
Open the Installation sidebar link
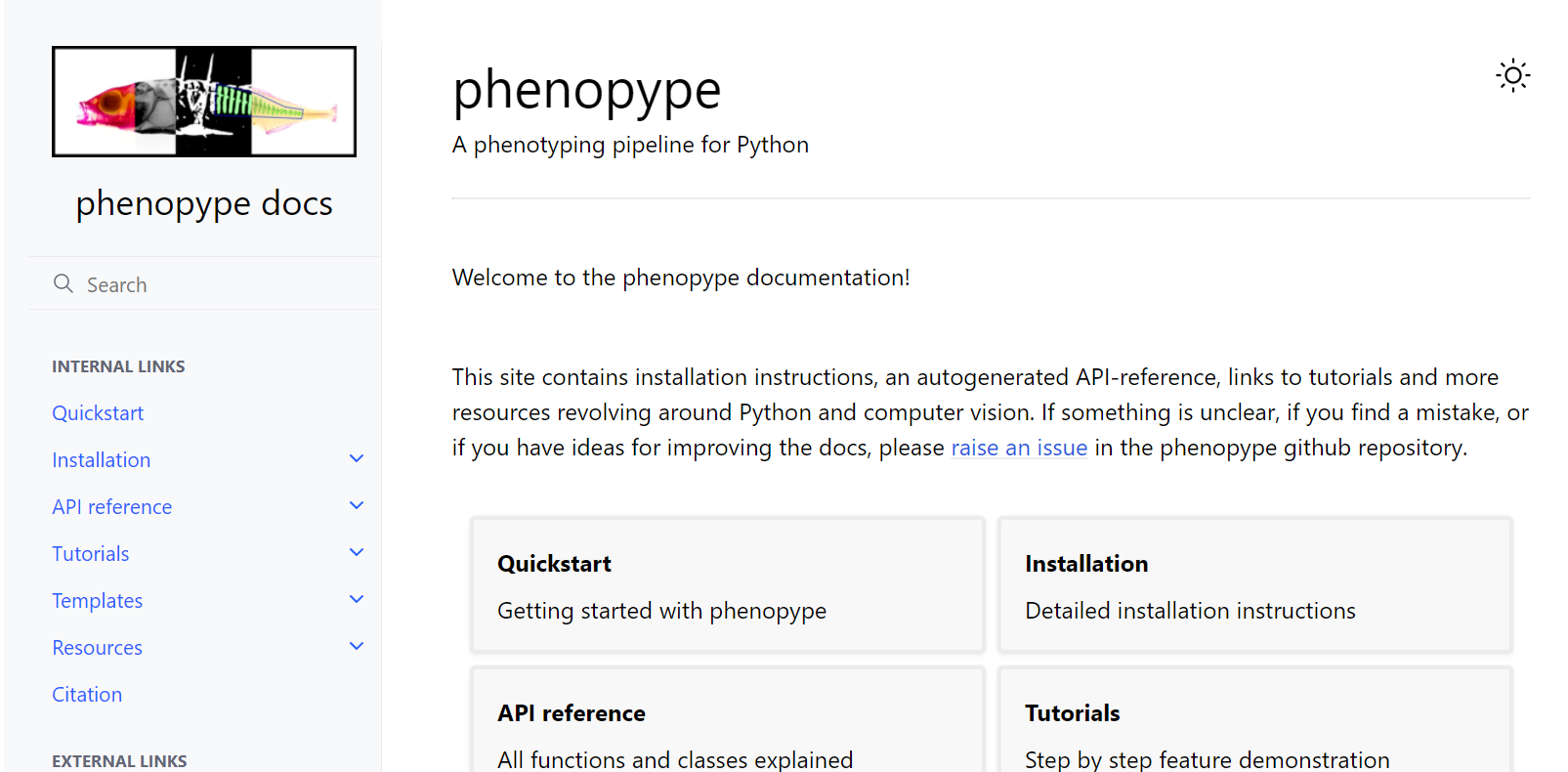102,460
